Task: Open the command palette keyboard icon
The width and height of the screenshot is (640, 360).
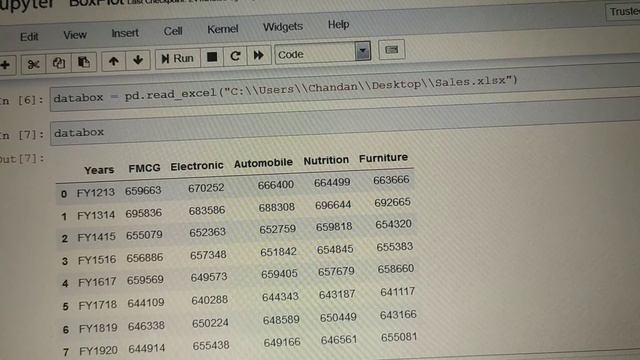Action: [391, 50]
